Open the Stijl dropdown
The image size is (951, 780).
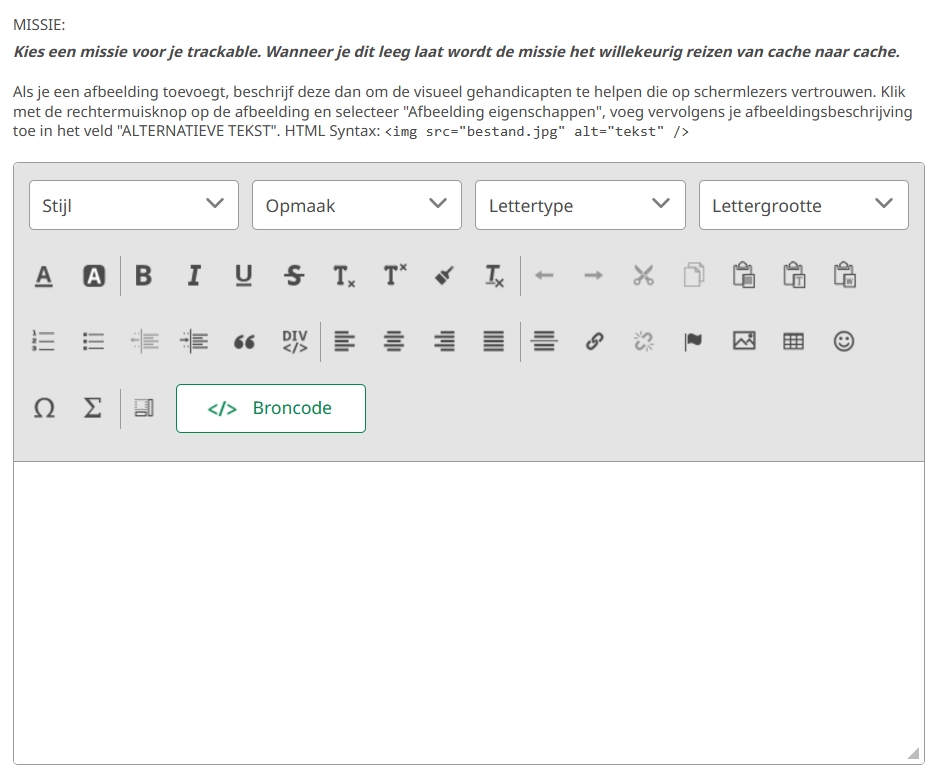click(134, 205)
